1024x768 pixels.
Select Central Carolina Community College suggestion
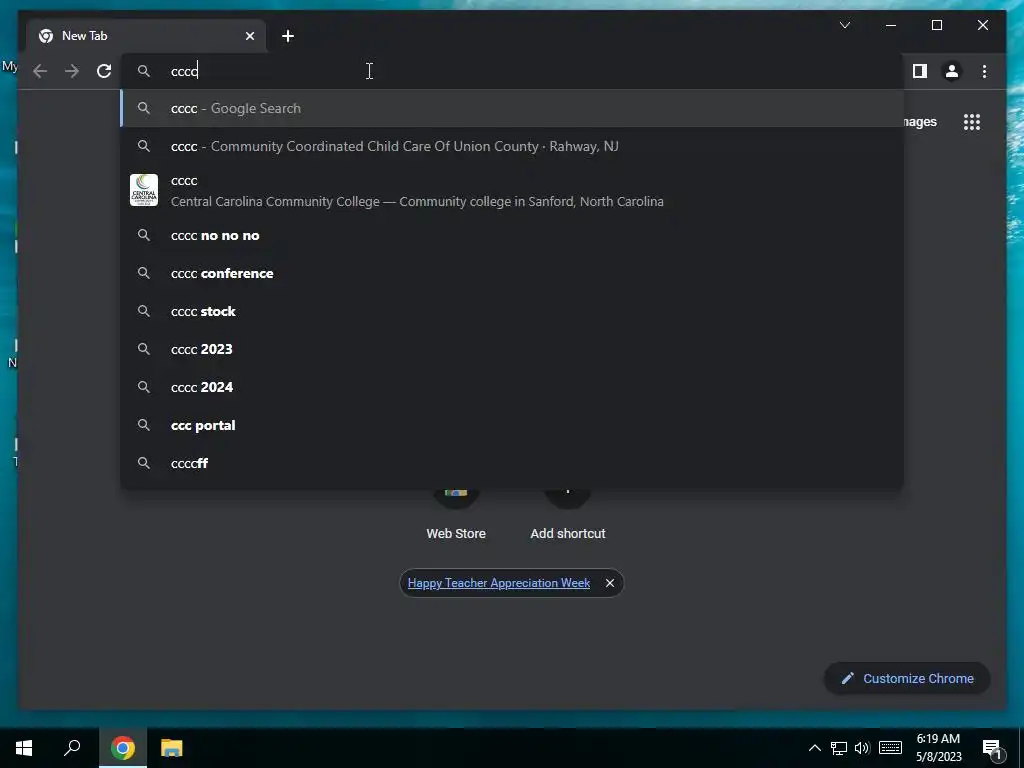click(512, 191)
